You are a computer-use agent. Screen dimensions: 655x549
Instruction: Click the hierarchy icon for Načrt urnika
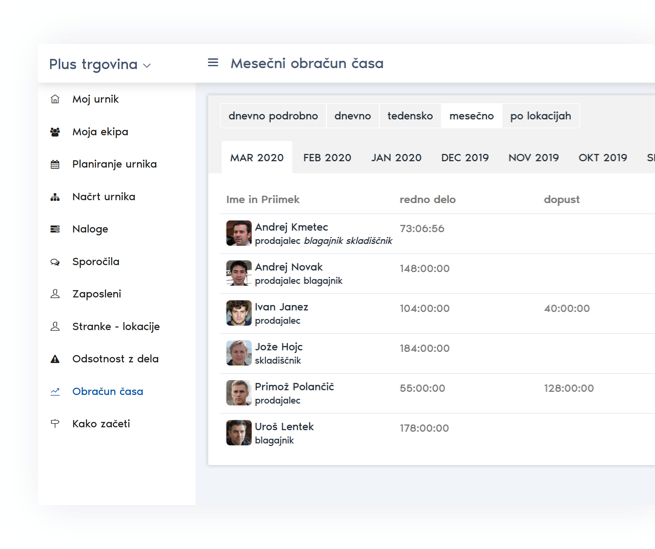pos(55,197)
